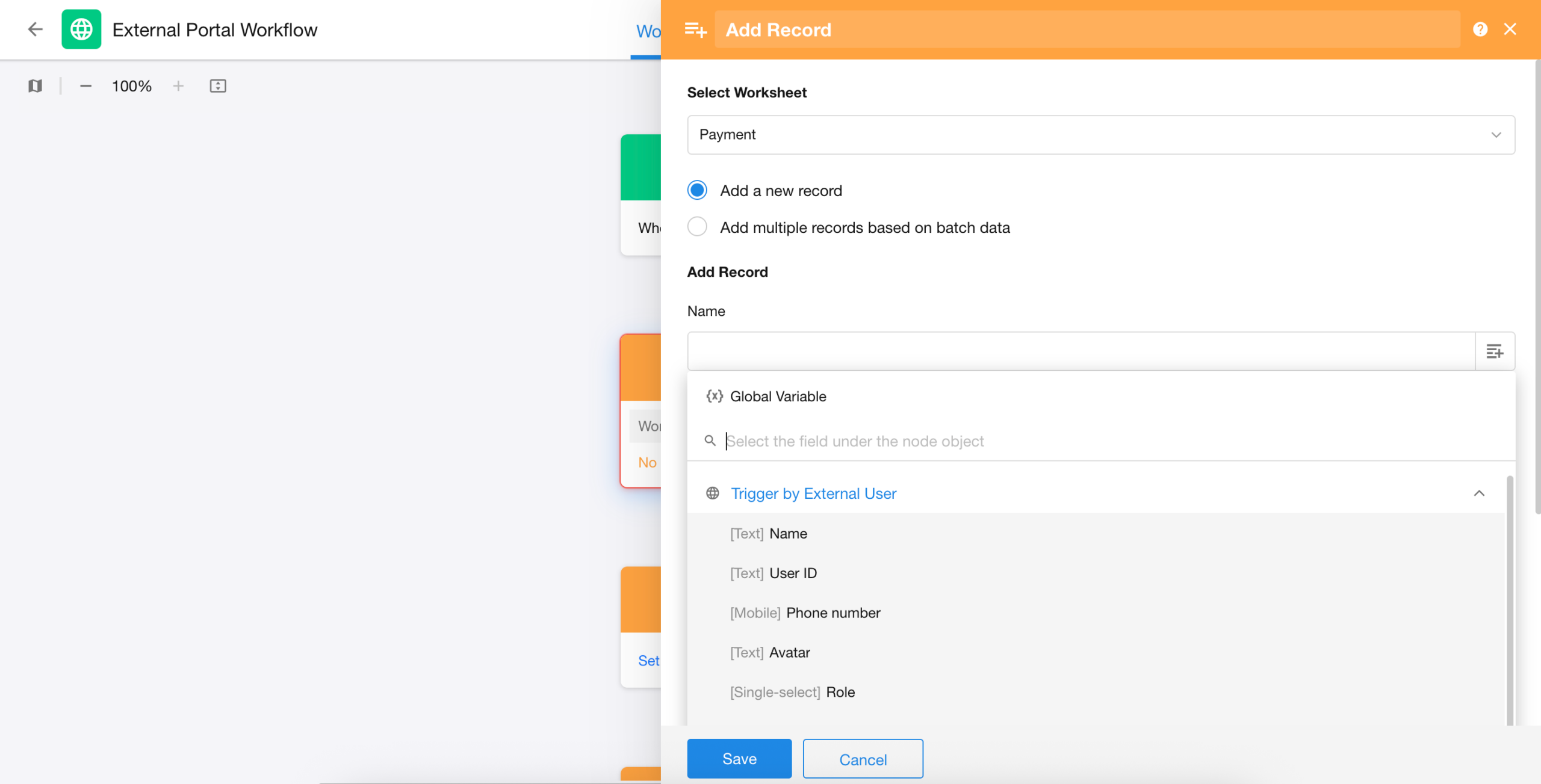1541x784 pixels.
Task: Pick the Phone number mobile field
Action: 833,613
